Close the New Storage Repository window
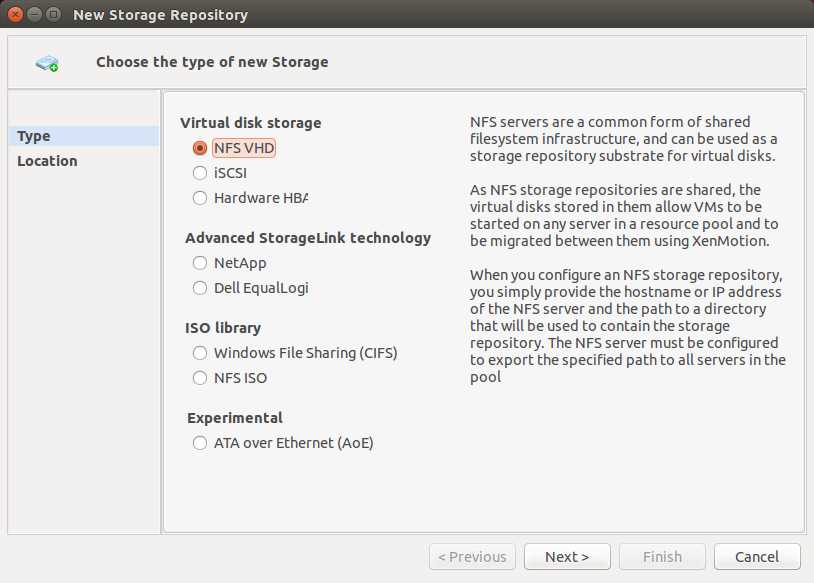Image resolution: width=814 pixels, height=583 pixels. click(16, 14)
